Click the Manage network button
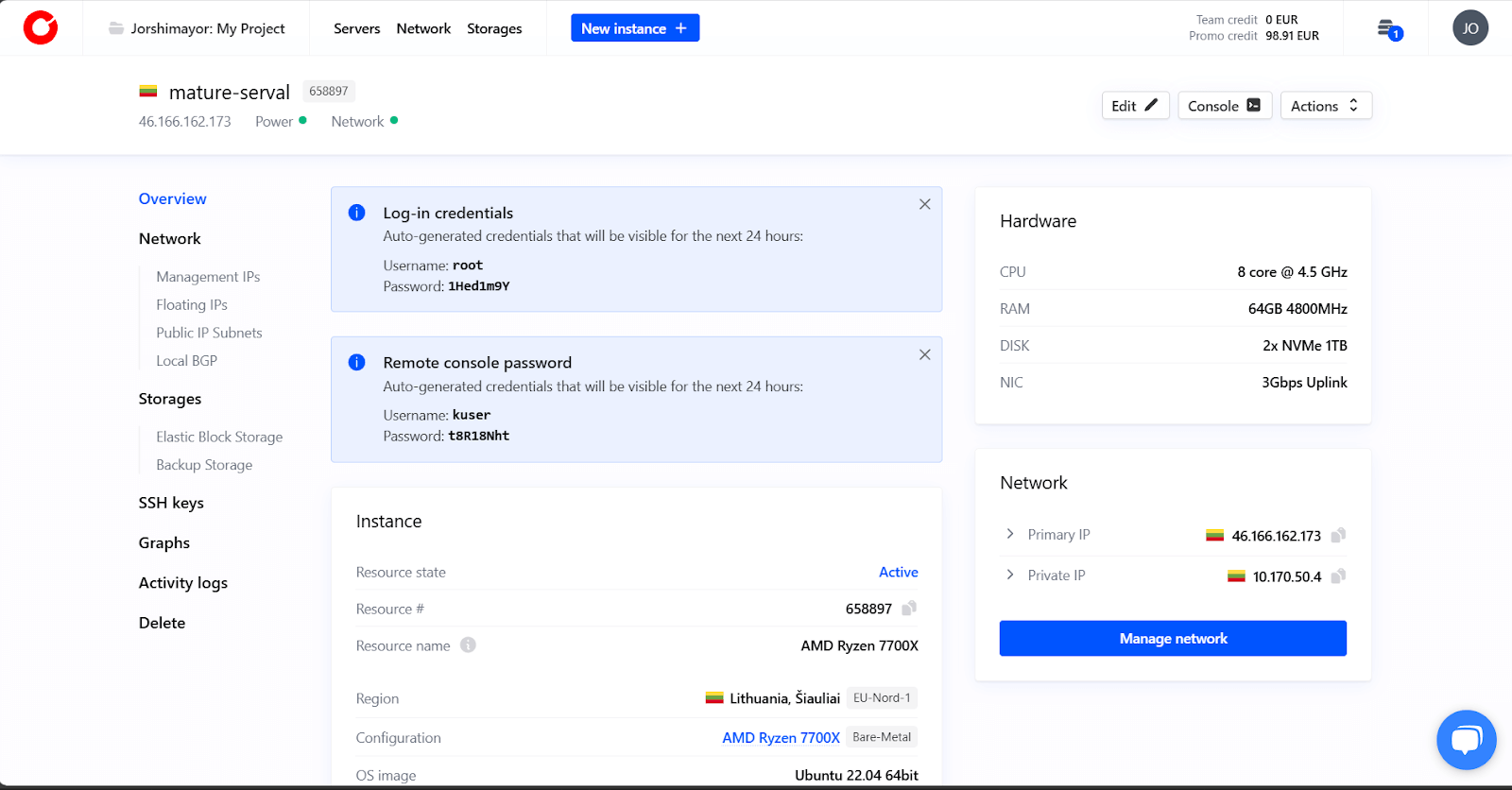This screenshot has height=790, width=1512. [1173, 639]
